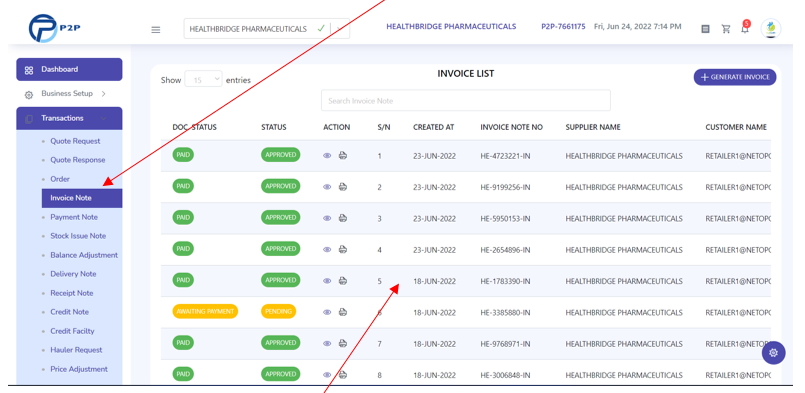This screenshot has width=805, height=393.
Task: View invoice HE-3385880-IN with eye icon
Action: click(327, 312)
